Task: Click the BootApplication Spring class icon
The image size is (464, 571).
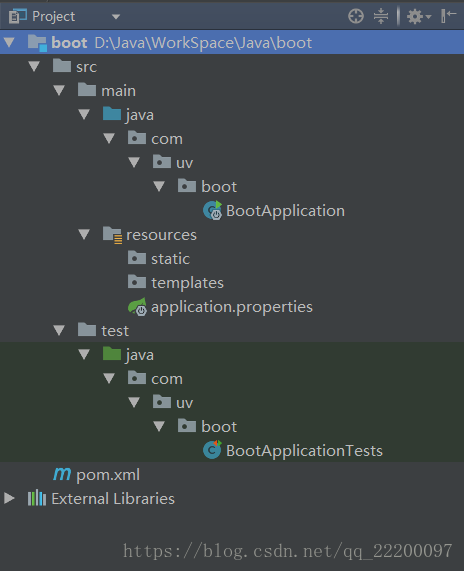Action: 212,210
